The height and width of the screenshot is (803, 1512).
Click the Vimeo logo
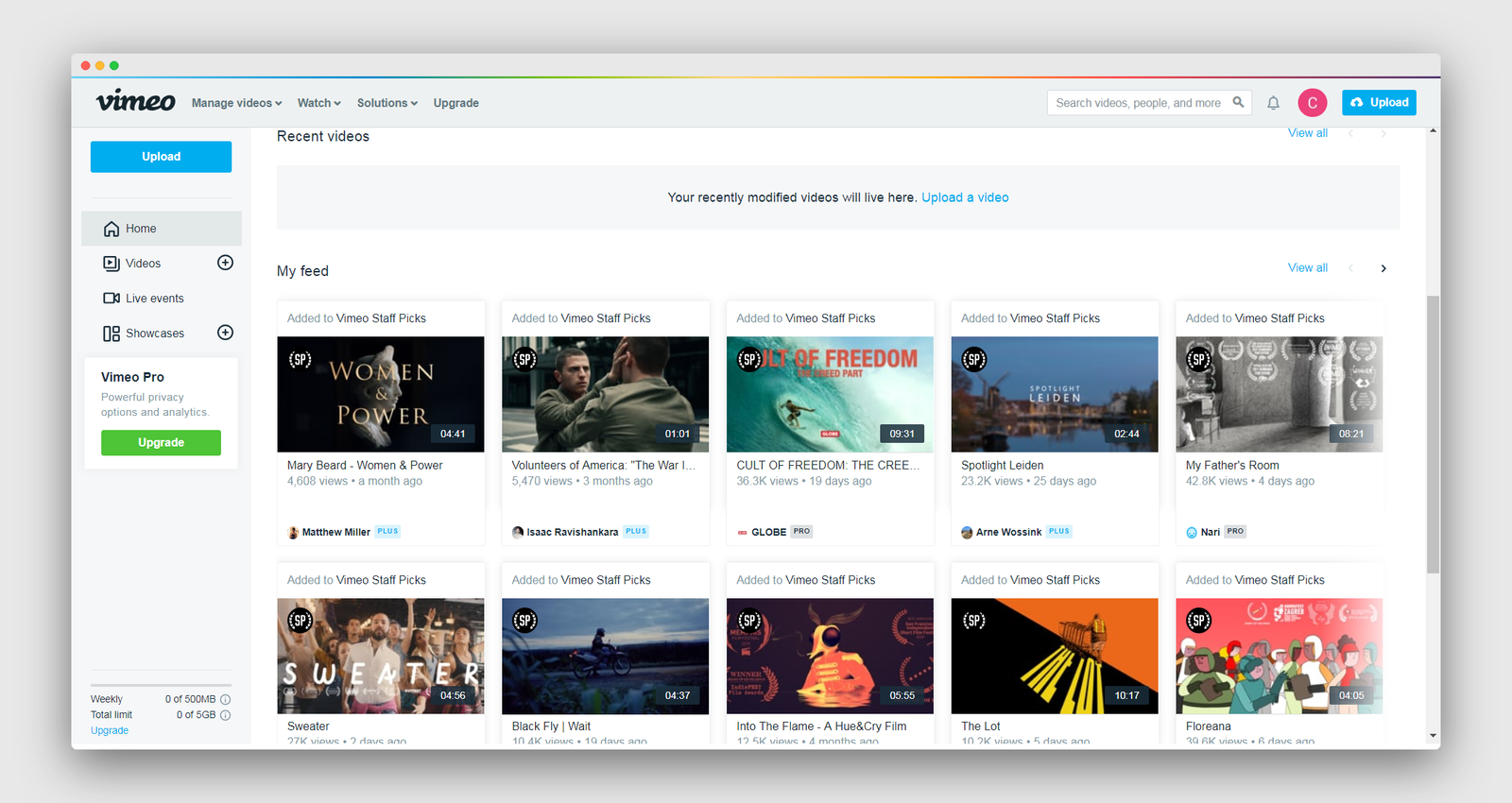coord(135,101)
